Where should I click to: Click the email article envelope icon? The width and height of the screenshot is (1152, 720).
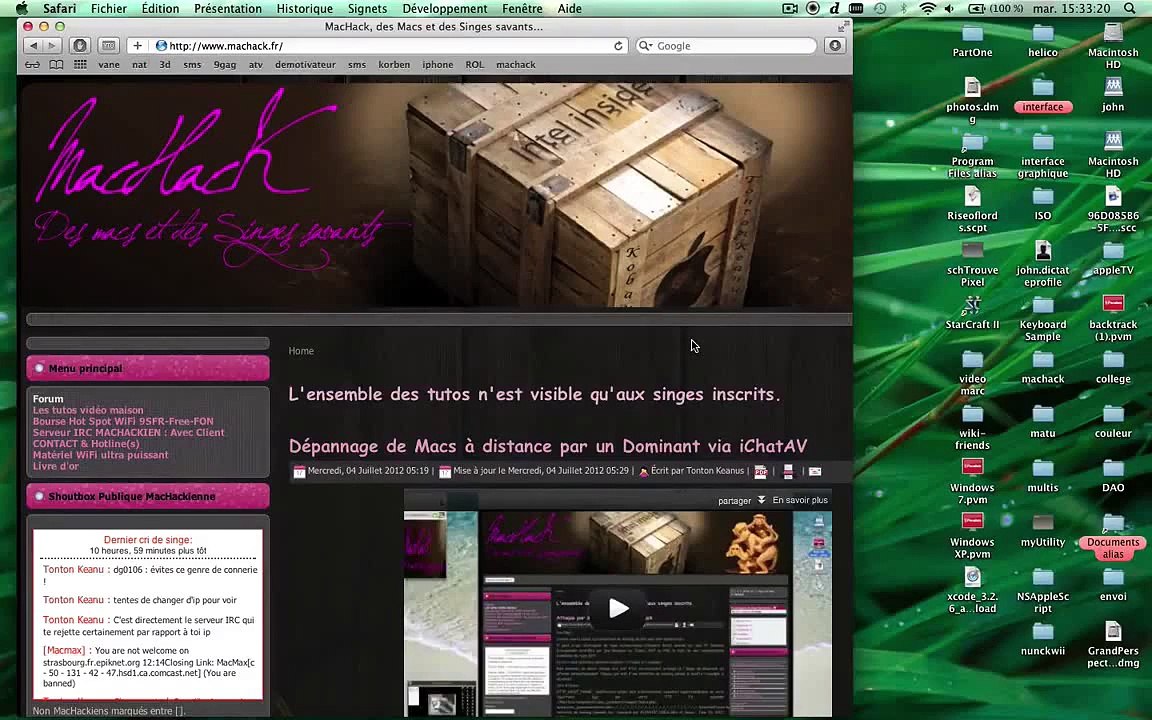(815, 472)
